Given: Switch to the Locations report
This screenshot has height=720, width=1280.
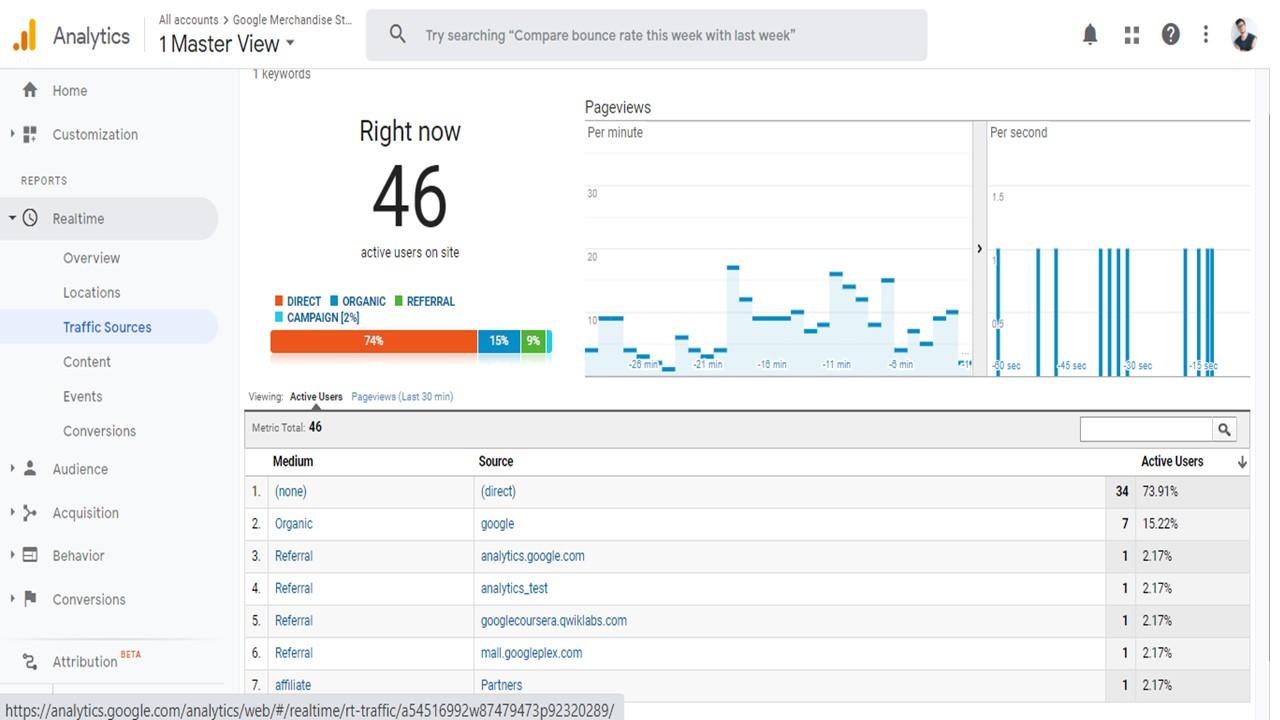Looking at the screenshot, I should [x=91, y=292].
